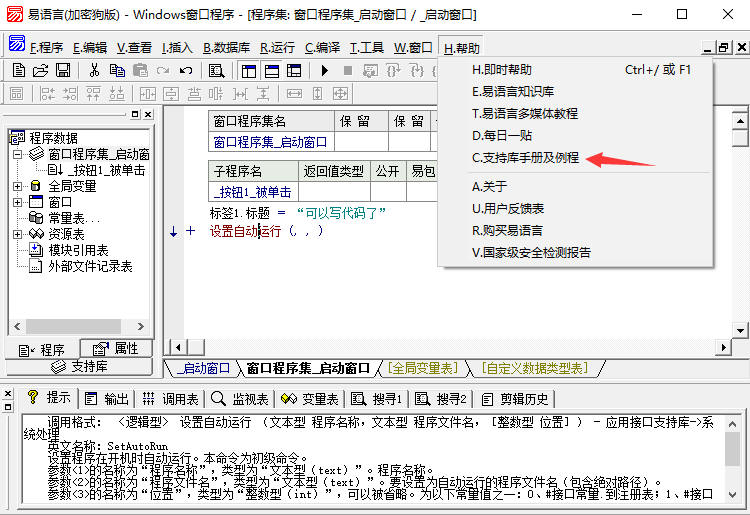750x515 pixels.
Task: Click the editor vertical scrollbar down arrow
Action: (x=740, y=330)
